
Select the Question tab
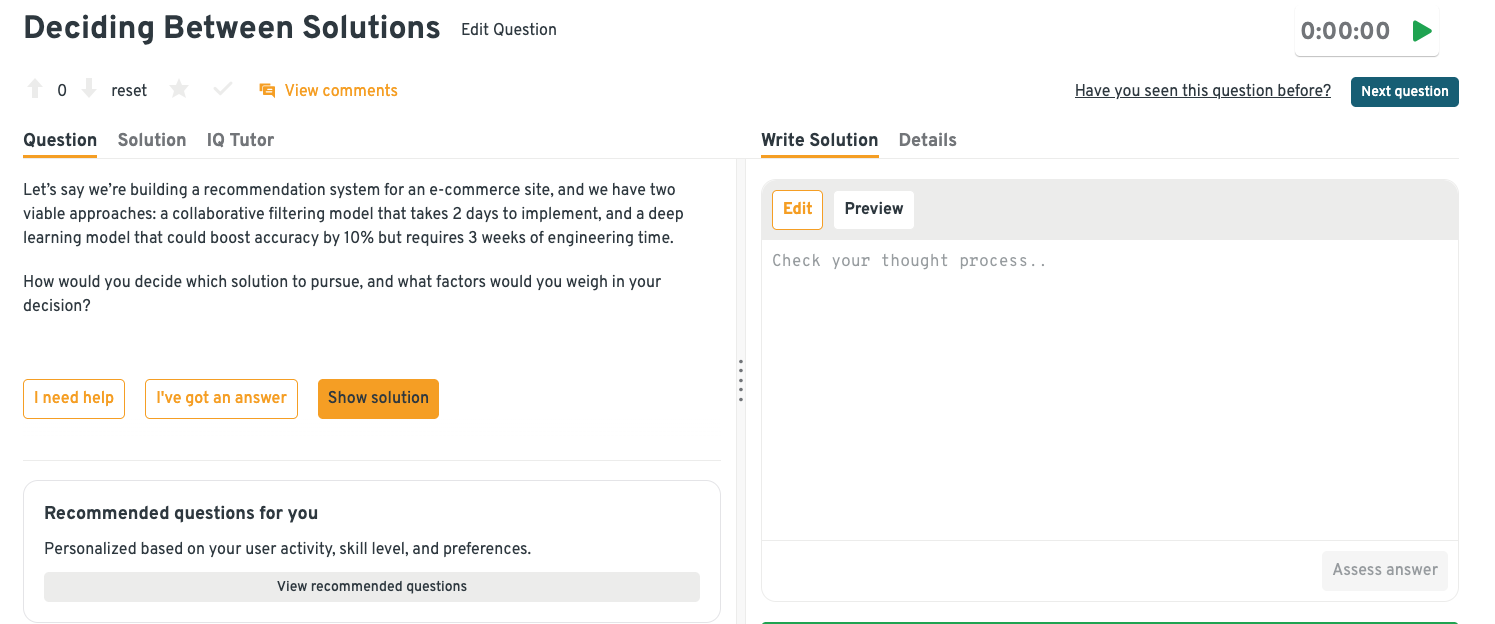(x=60, y=140)
